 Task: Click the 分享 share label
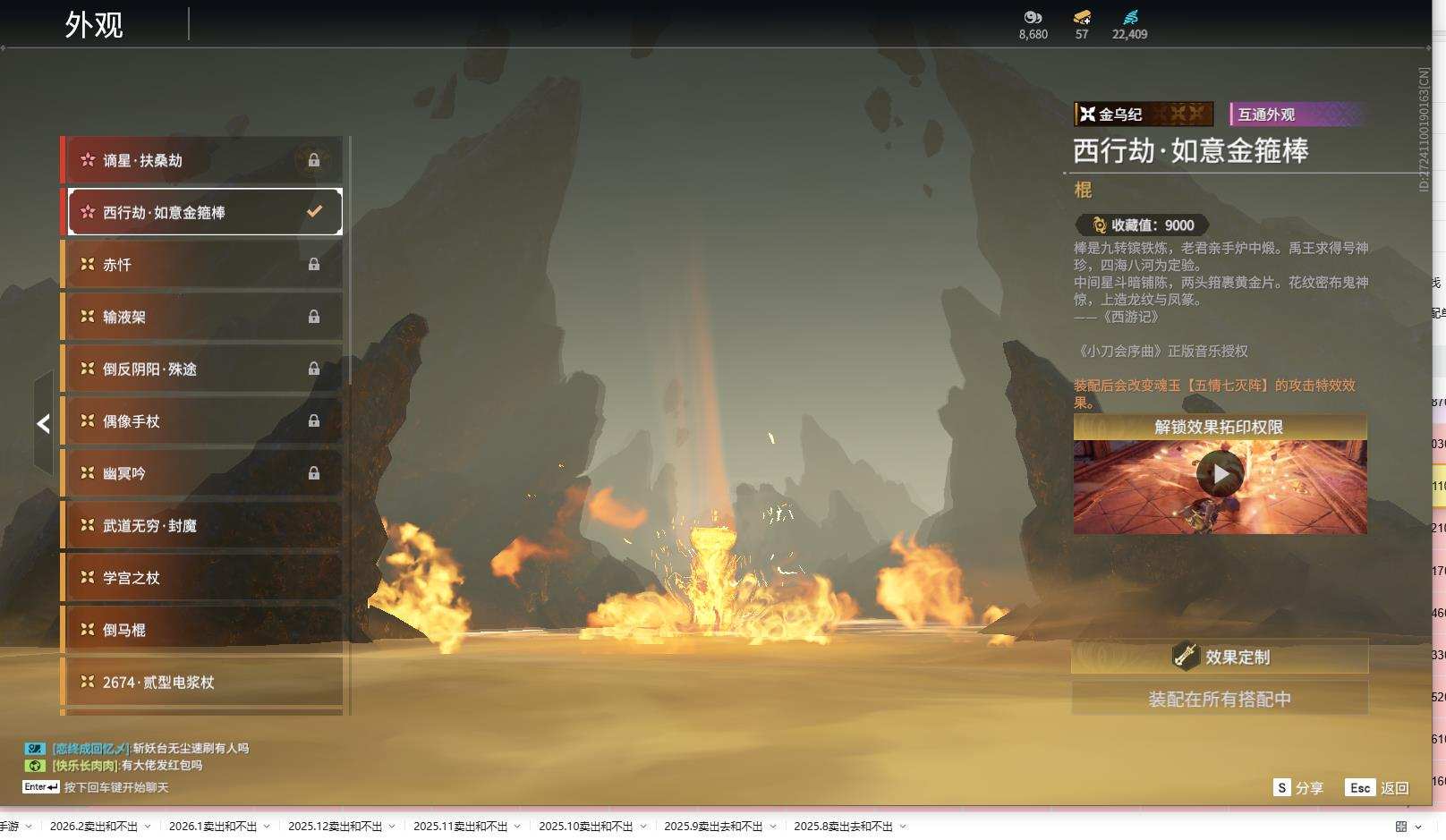1309,788
